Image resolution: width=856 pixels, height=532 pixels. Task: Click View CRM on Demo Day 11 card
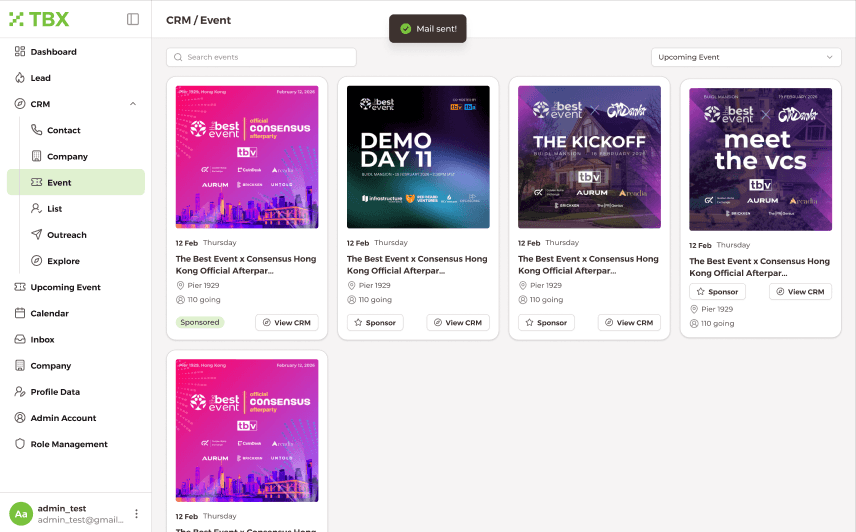(x=458, y=322)
